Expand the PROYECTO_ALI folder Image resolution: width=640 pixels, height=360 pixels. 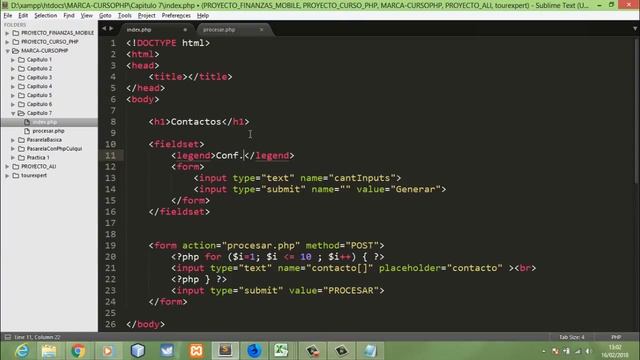(7, 167)
